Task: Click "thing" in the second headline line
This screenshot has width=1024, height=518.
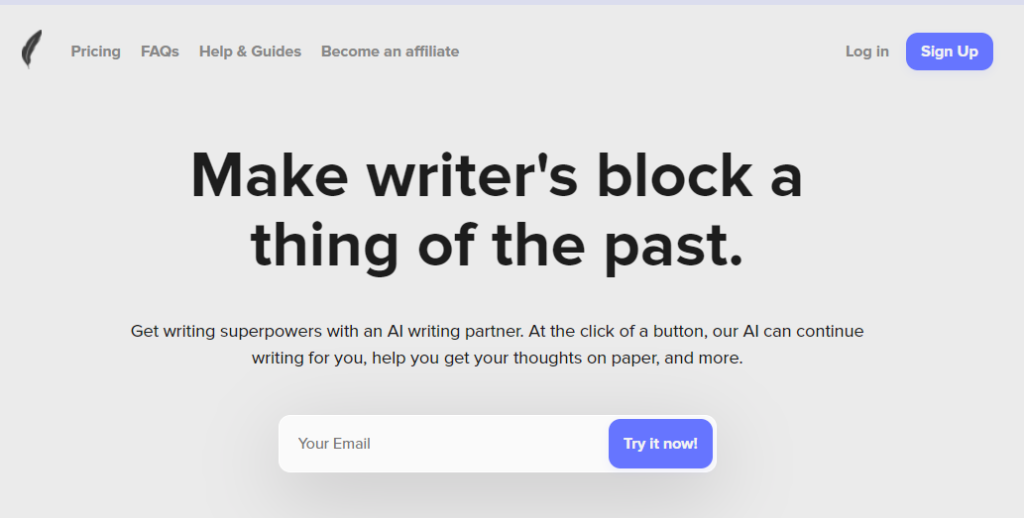Action: (x=324, y=243)
